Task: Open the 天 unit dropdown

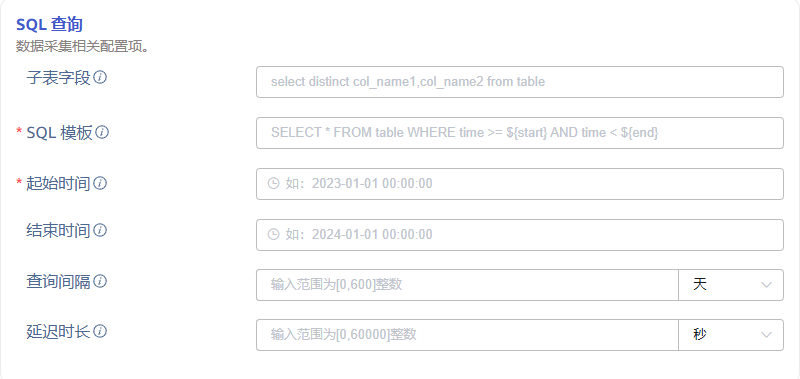Action: point(731,285)
